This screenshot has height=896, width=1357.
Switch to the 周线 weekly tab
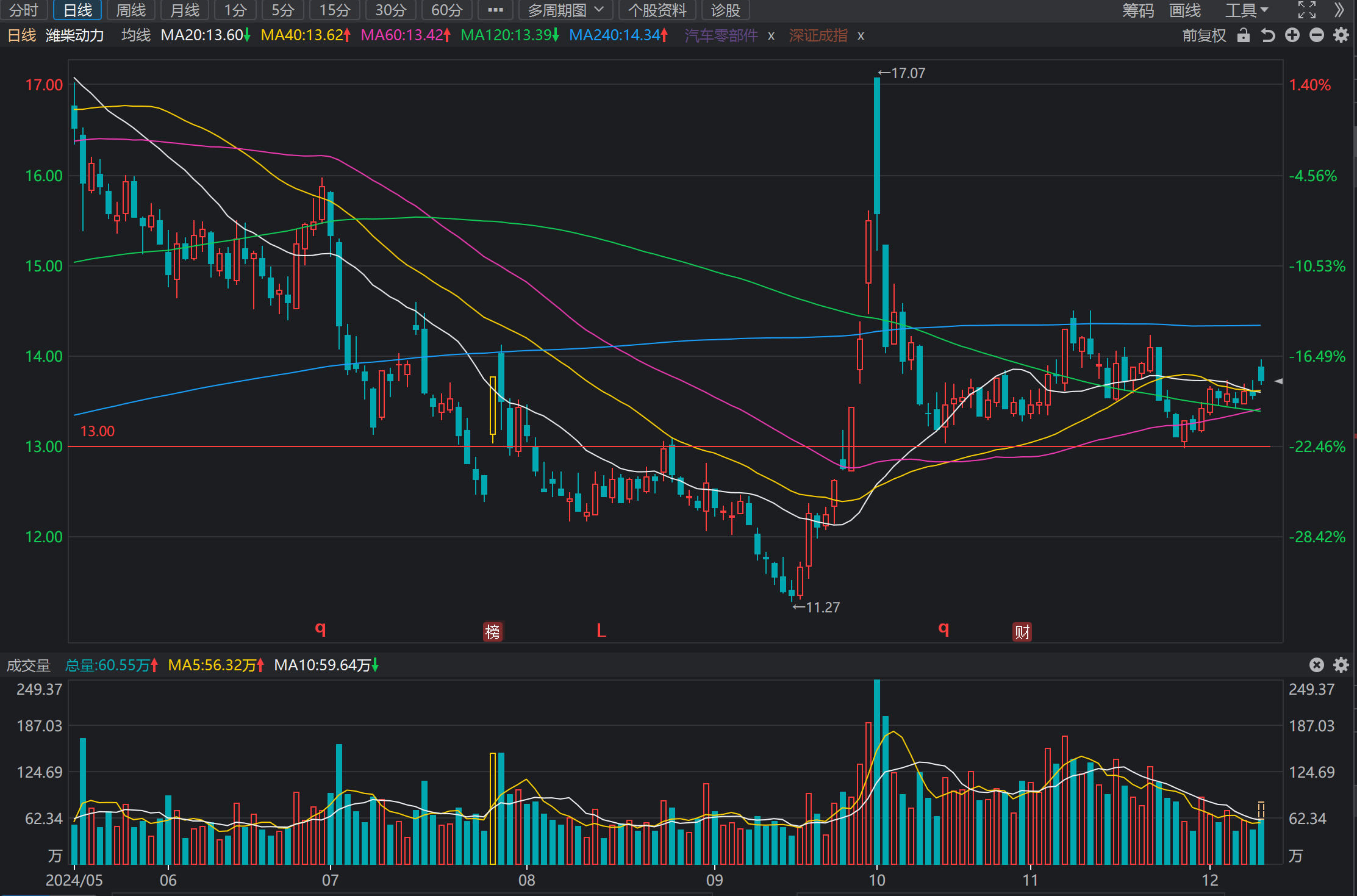click(x=131, y=10)
